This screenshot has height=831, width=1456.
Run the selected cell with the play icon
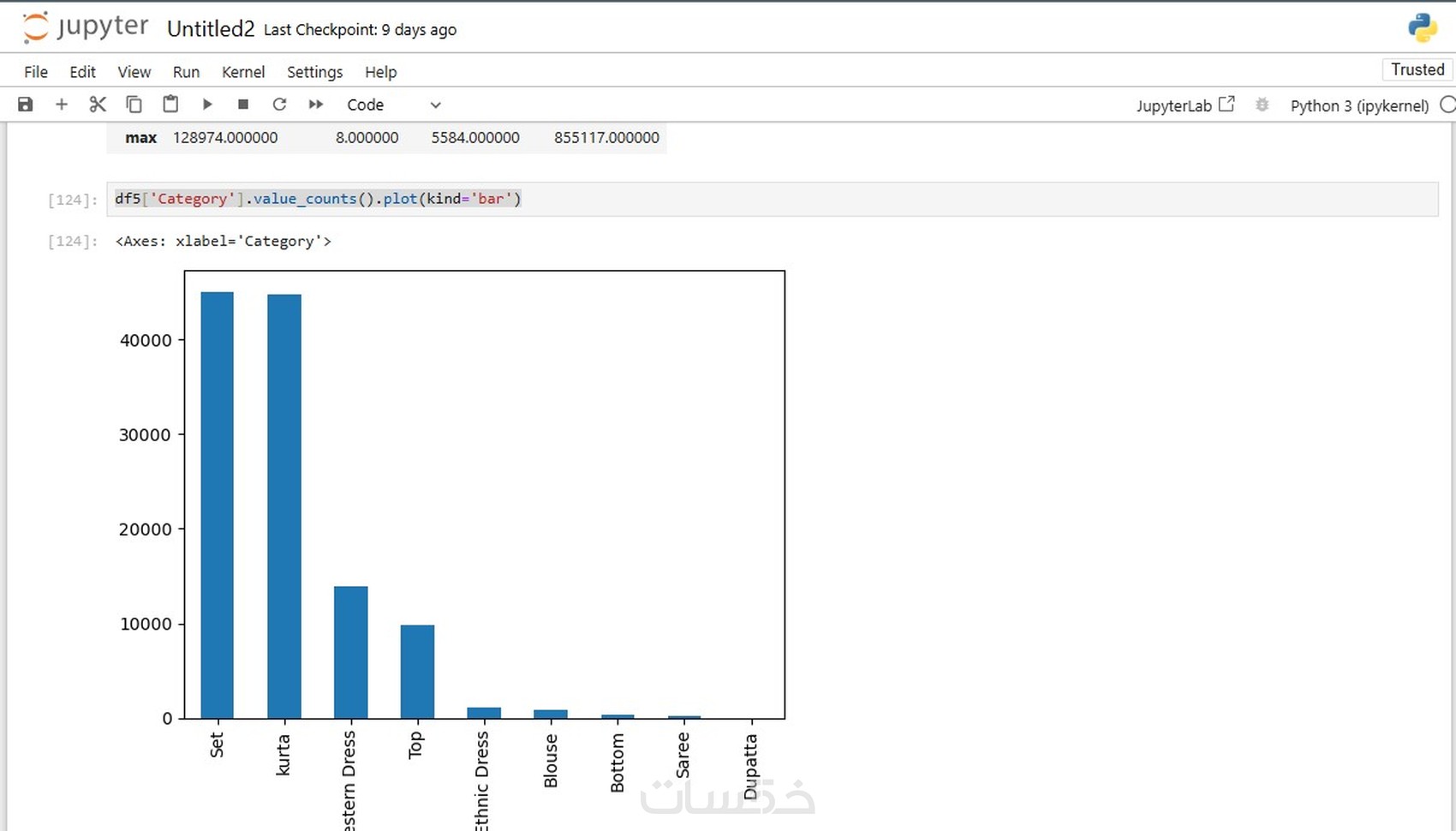click(x=207, y=105)
